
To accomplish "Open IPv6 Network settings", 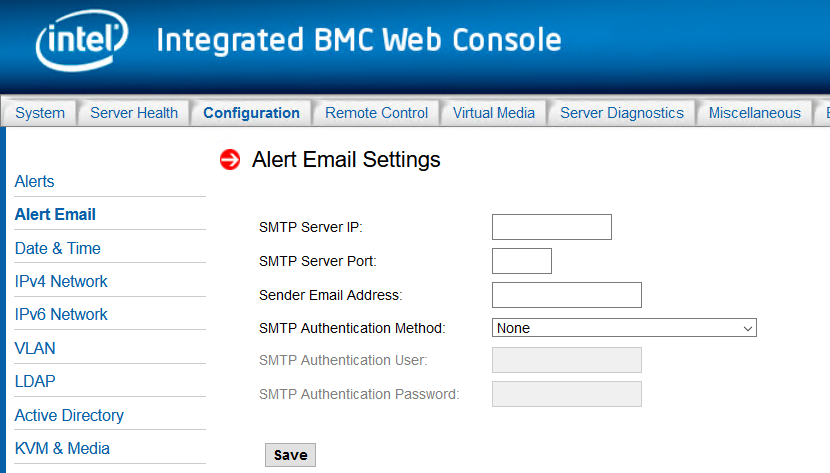I will [x=61, y=314].
